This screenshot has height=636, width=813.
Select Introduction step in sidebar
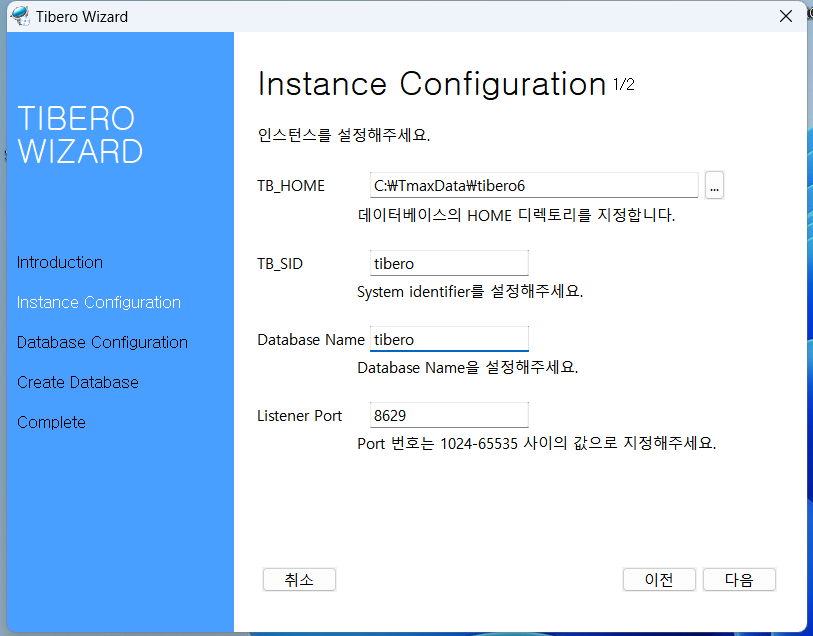point(60,262)
